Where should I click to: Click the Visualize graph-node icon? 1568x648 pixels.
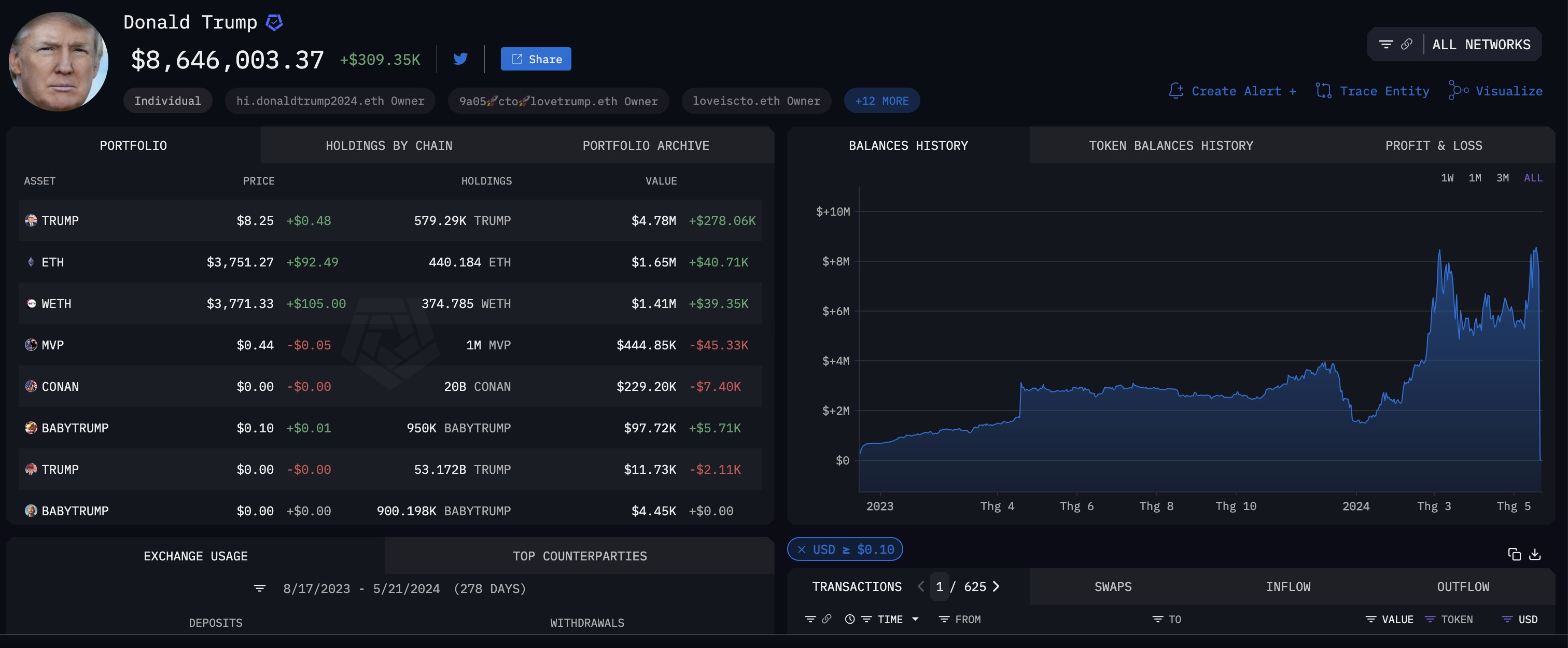1459,90
